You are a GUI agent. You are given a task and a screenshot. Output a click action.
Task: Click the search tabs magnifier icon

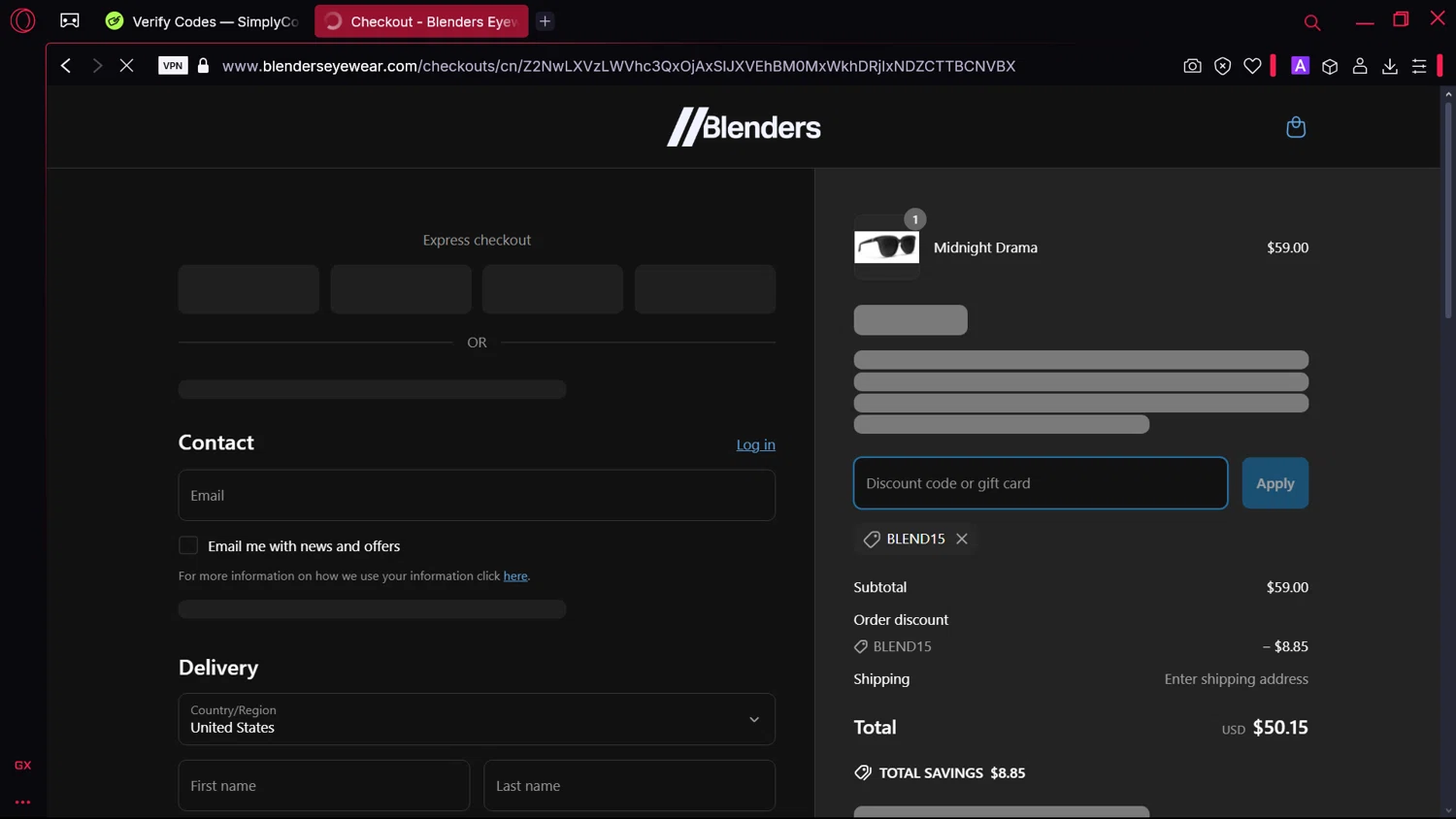pyautogui.click(x=1311, y=22)
